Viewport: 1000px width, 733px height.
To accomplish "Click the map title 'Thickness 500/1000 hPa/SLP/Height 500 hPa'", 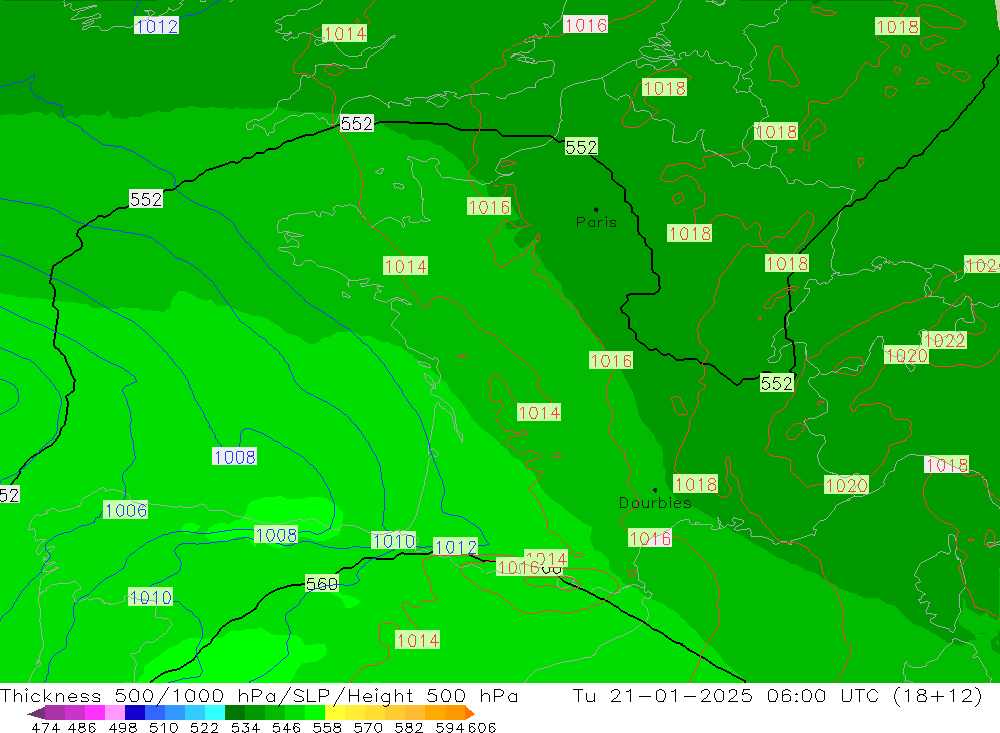I will 259,695.
